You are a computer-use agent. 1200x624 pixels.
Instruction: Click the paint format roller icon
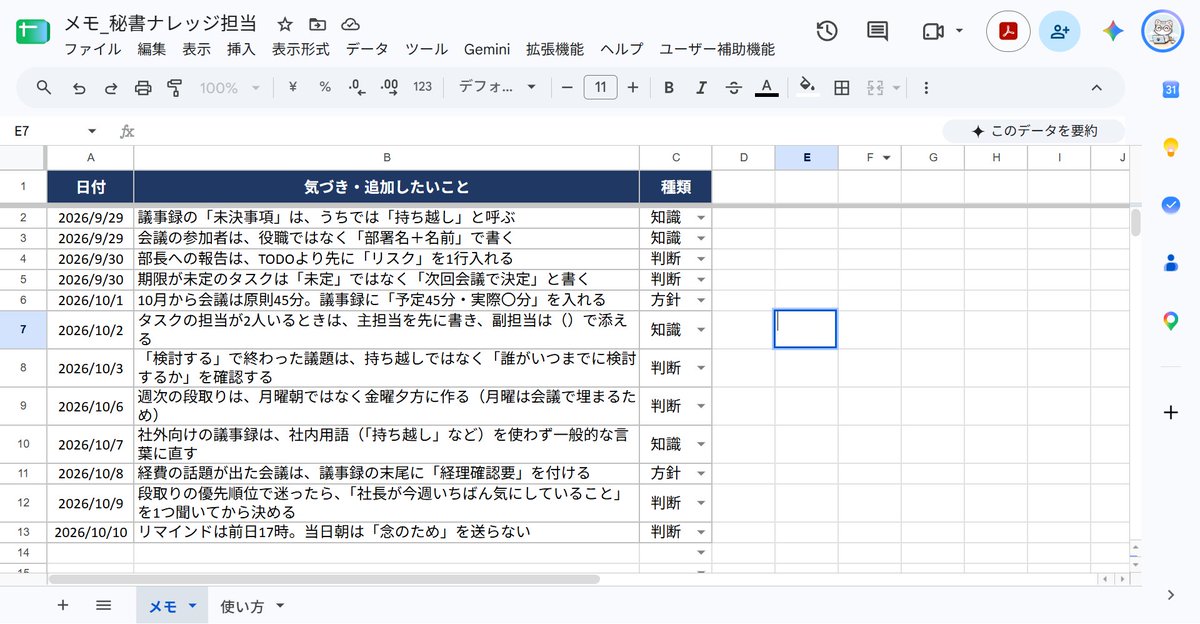175,88
